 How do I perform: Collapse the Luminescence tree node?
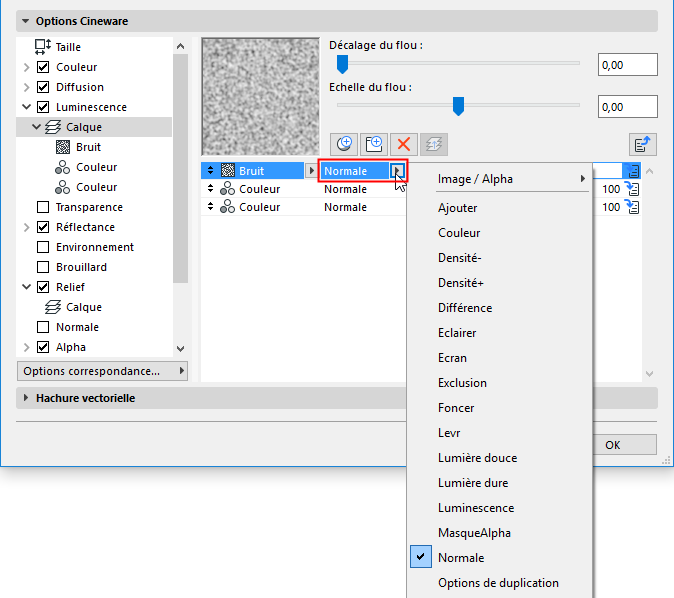point(27,107)
